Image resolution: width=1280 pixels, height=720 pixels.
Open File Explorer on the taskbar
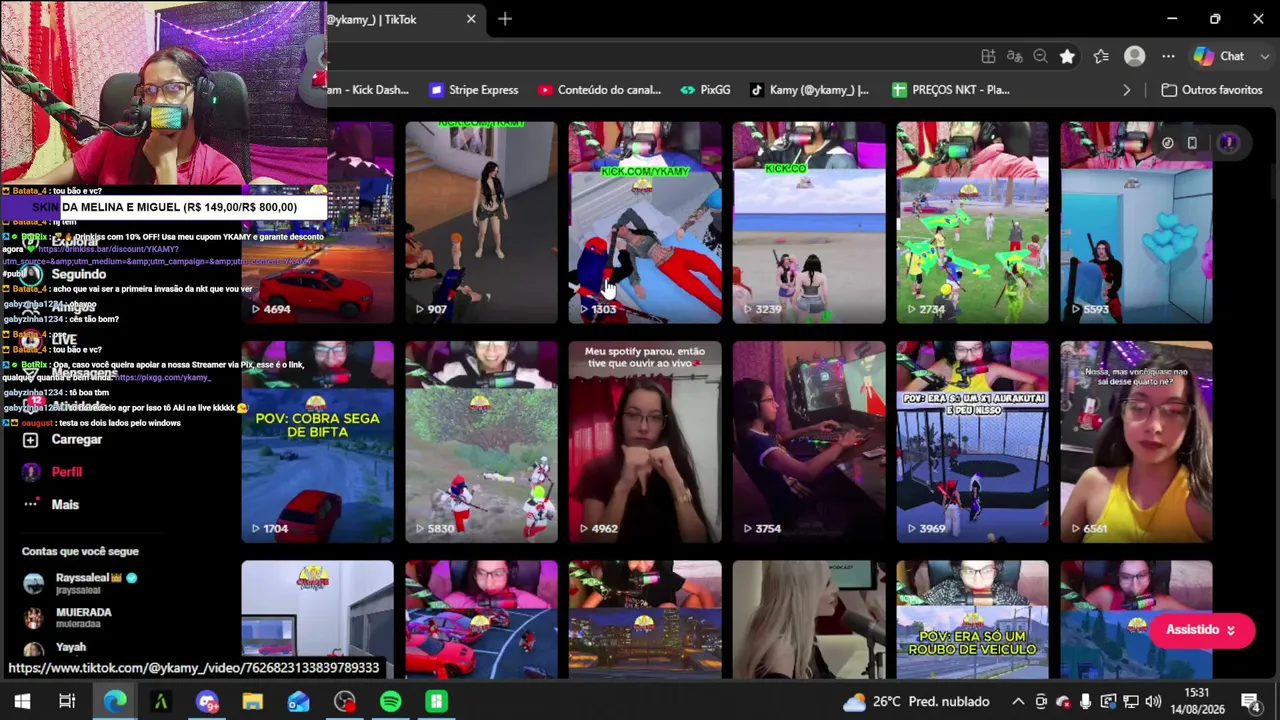point(252,702)
